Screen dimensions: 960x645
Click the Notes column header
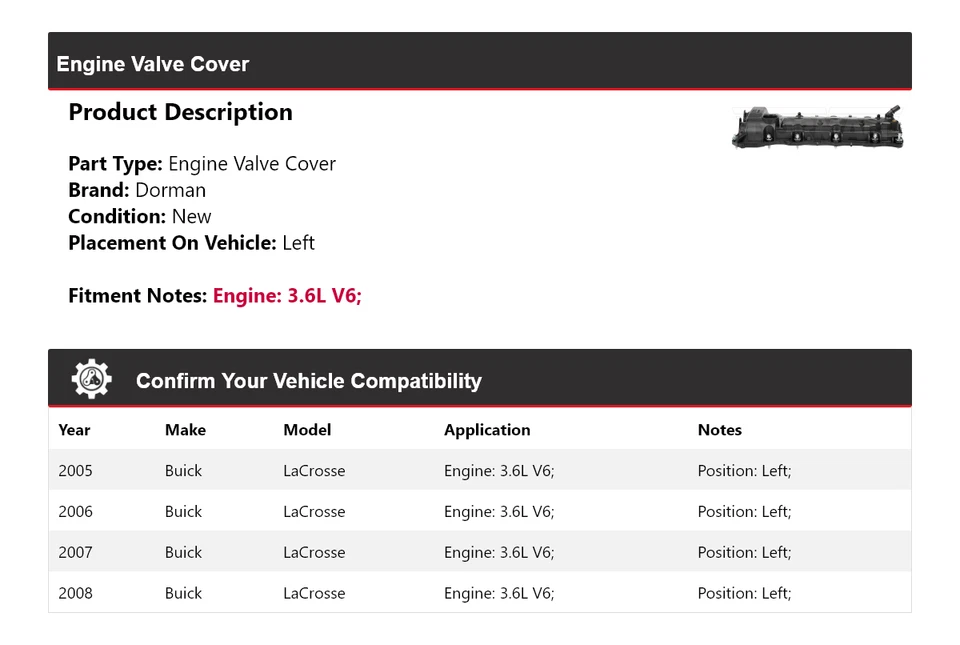click(720, 430)
